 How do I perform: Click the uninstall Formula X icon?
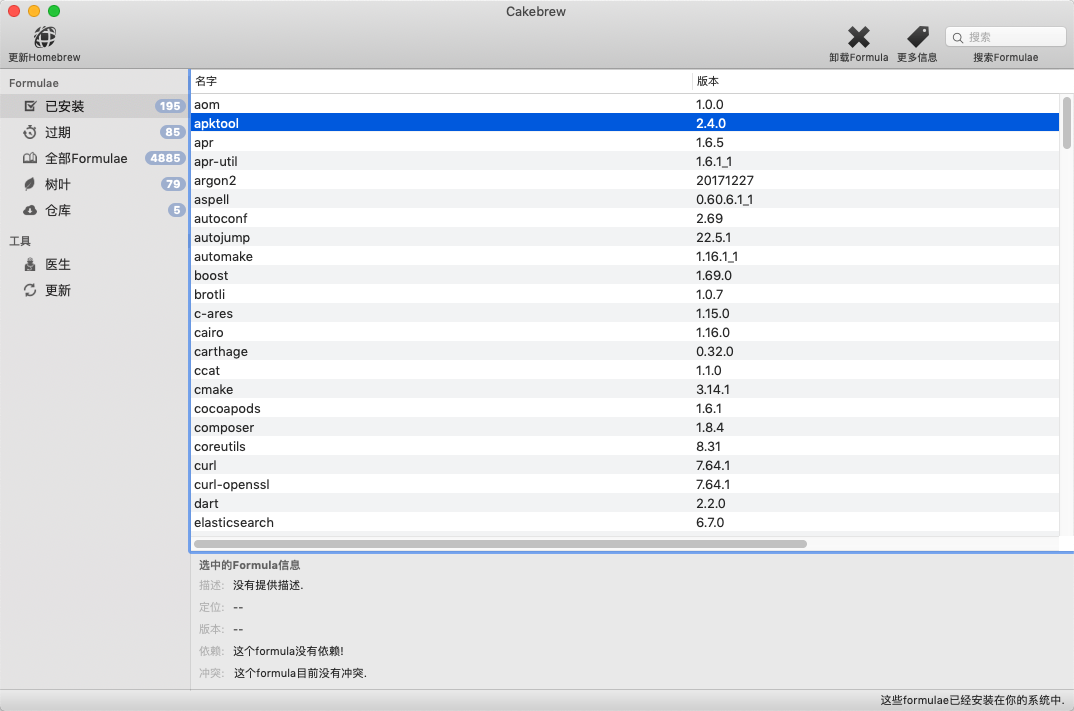[x=858, y=37]
